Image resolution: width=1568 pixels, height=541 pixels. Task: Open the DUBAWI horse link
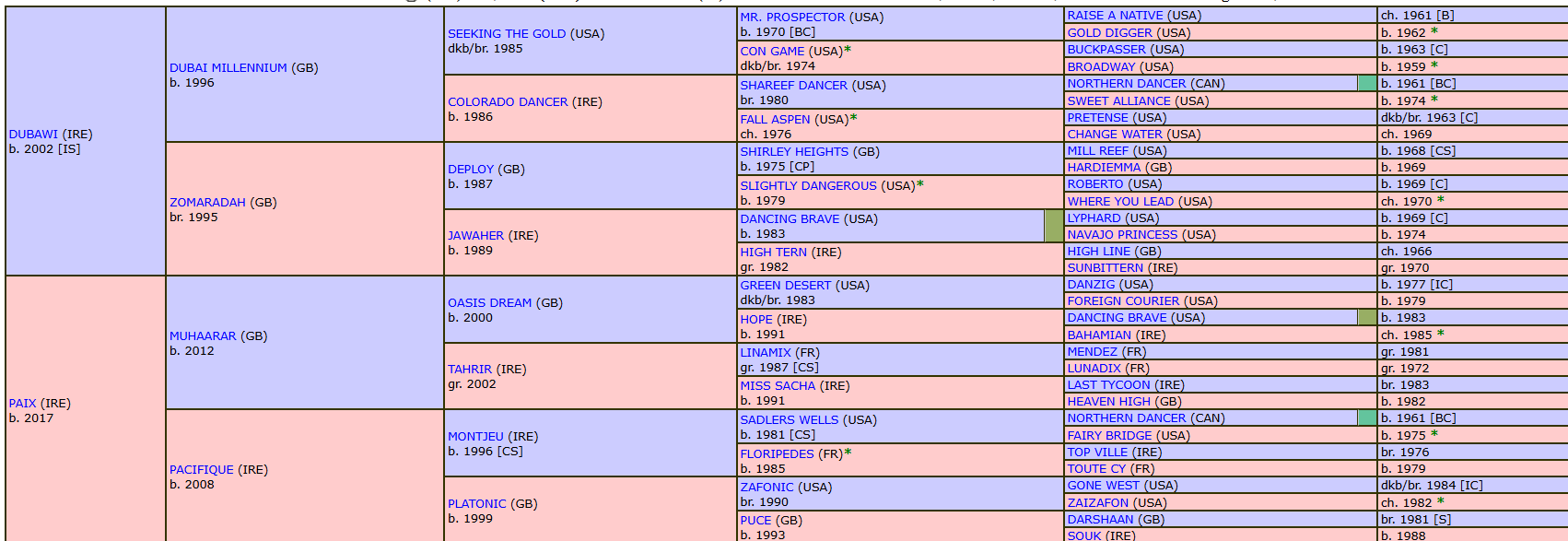coord(33,135)
